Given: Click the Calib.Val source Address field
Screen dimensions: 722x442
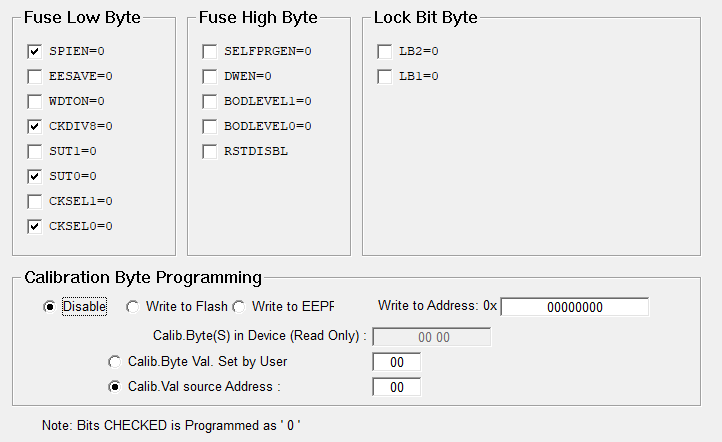Looking at the screenshot, I should point(396,386).
